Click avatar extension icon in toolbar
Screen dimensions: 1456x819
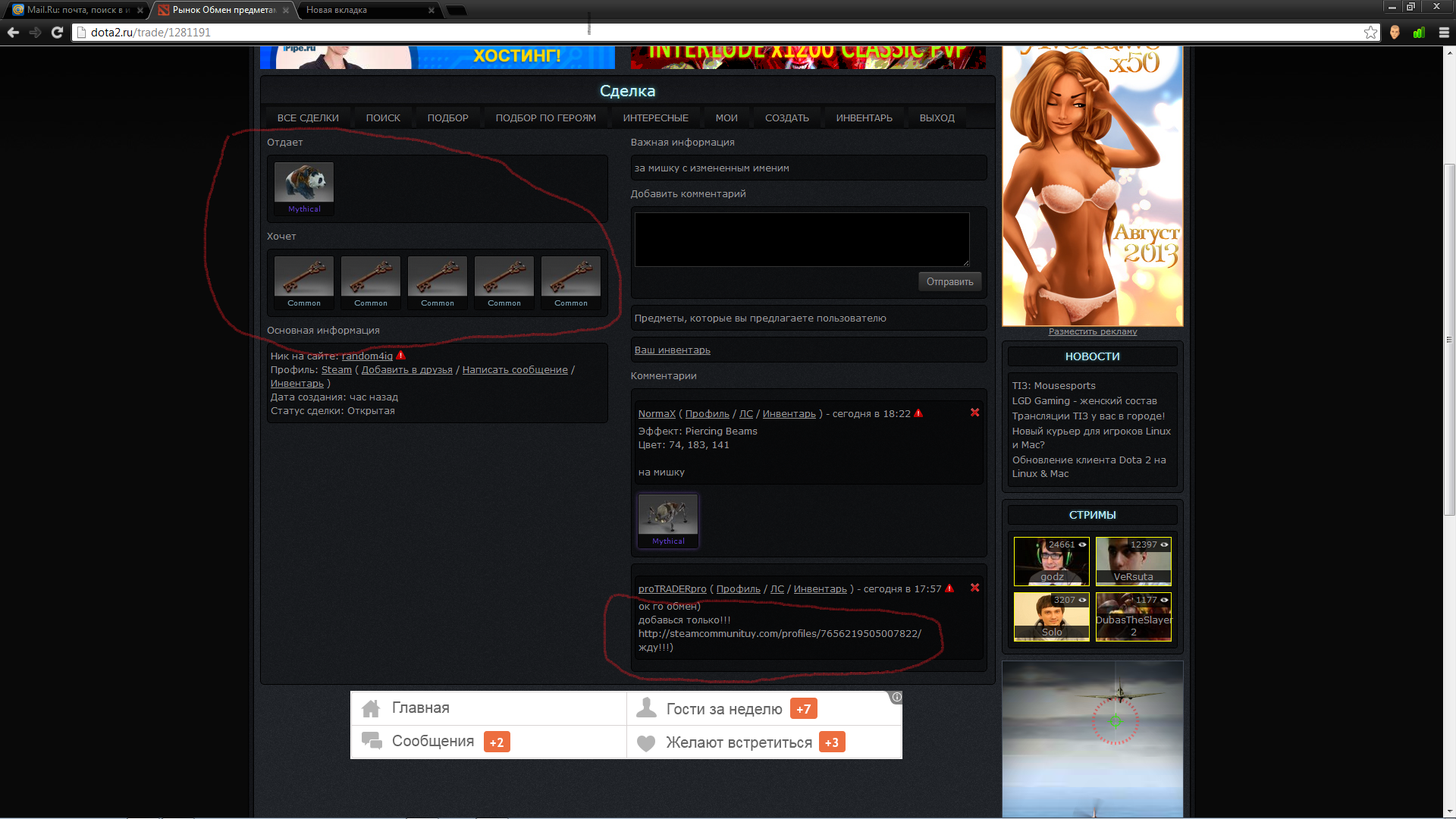1395,32
